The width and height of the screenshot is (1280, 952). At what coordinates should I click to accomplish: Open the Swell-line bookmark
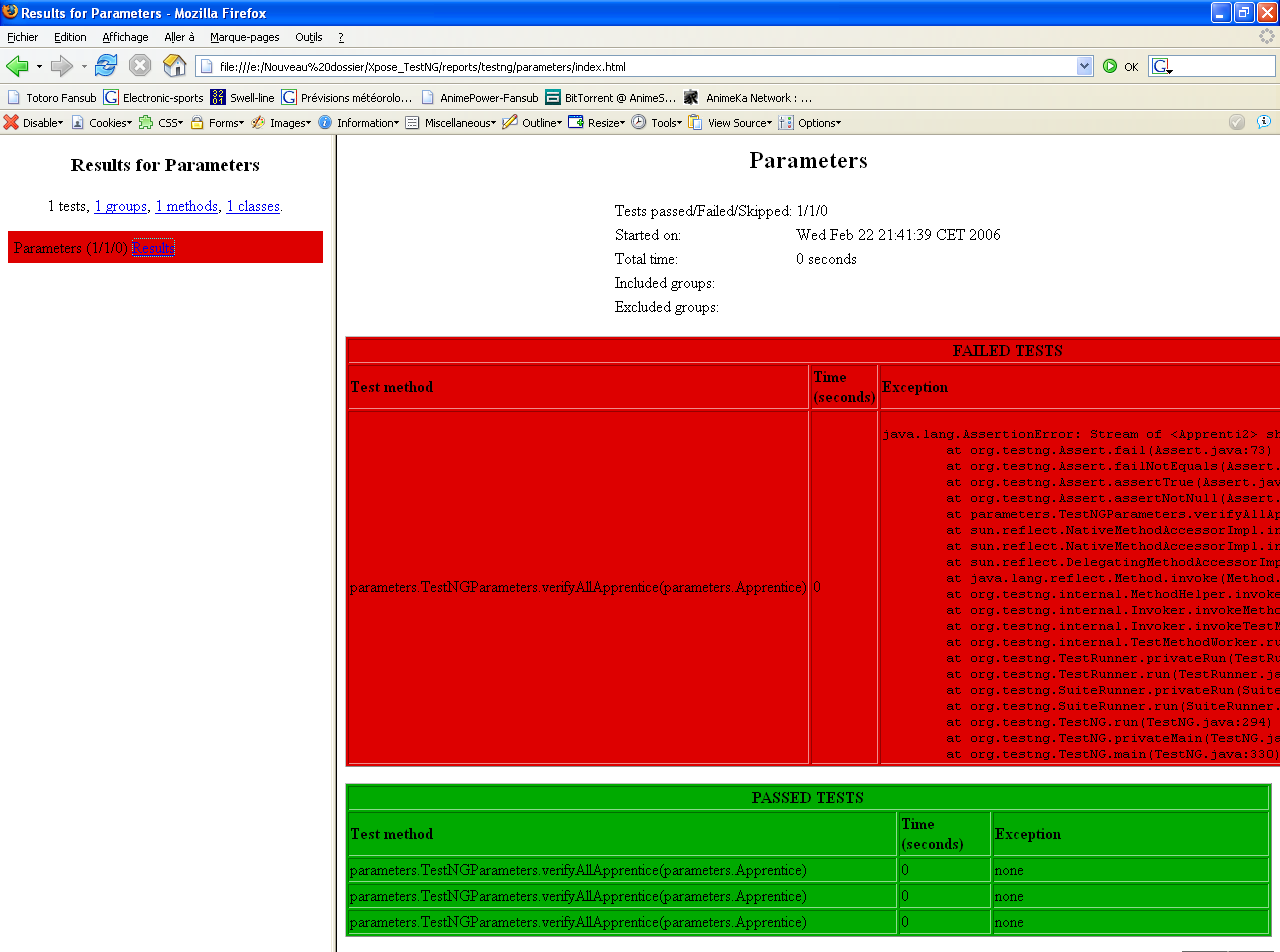click(243, 98)
